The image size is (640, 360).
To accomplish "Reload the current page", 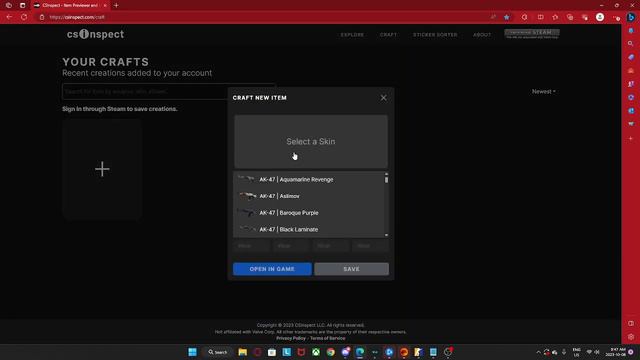I will 24,17.
